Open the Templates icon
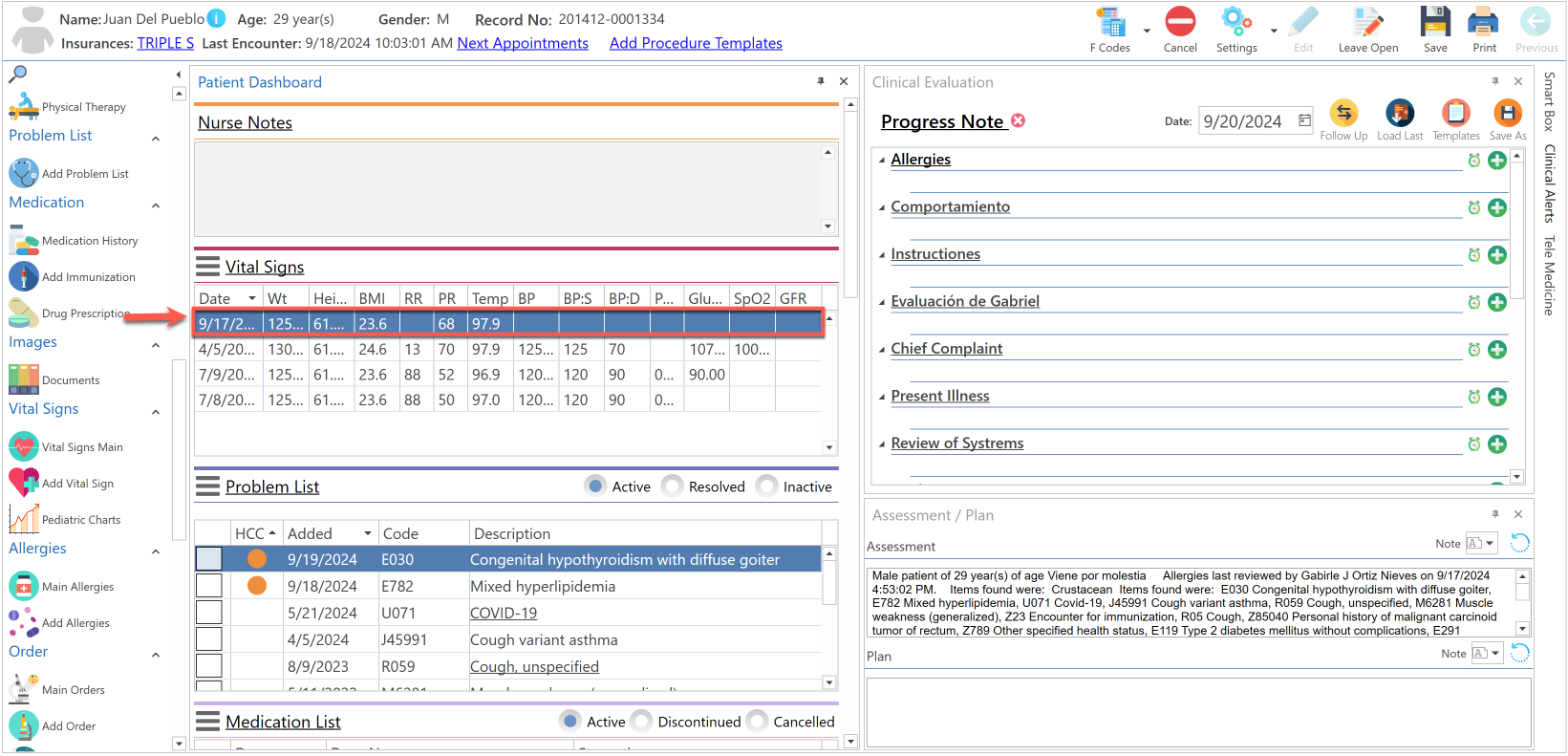 [1455, 113]
